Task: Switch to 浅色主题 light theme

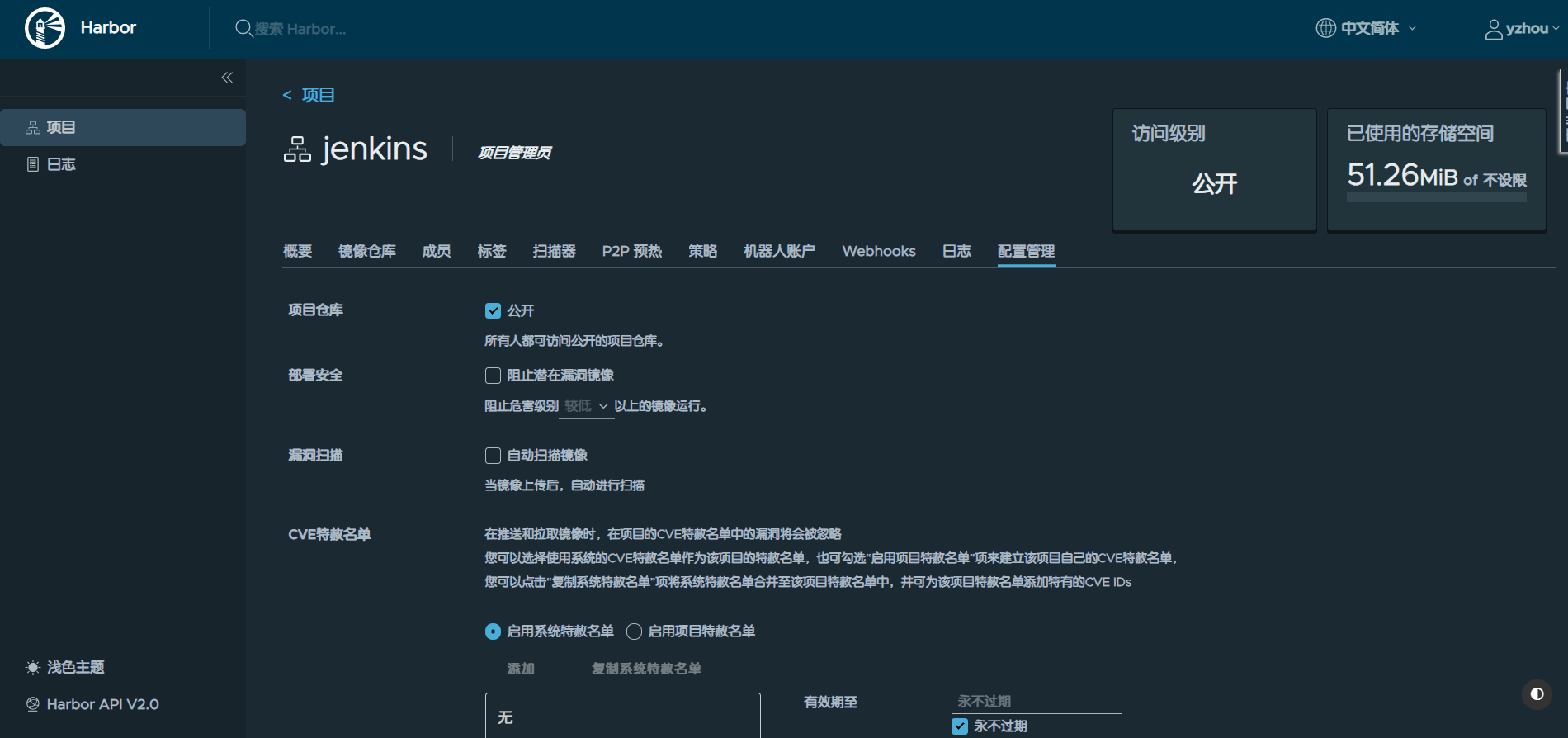Action: pyautogui.click(x=75, y=667)
